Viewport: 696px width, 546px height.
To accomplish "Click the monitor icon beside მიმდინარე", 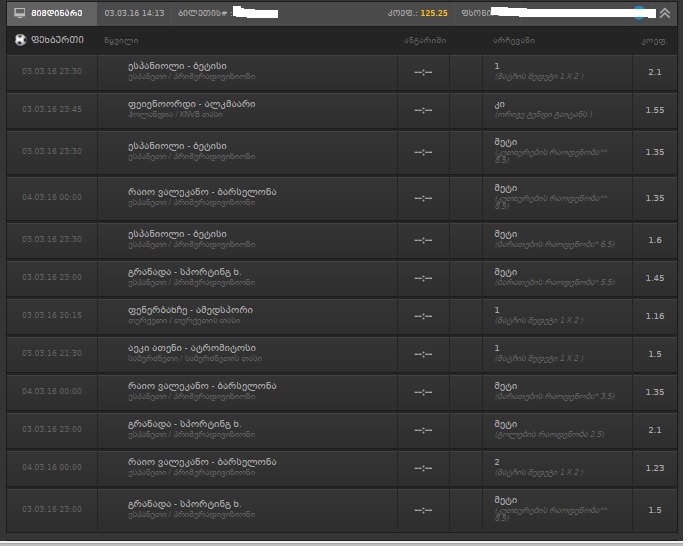I will click(20, 13).
